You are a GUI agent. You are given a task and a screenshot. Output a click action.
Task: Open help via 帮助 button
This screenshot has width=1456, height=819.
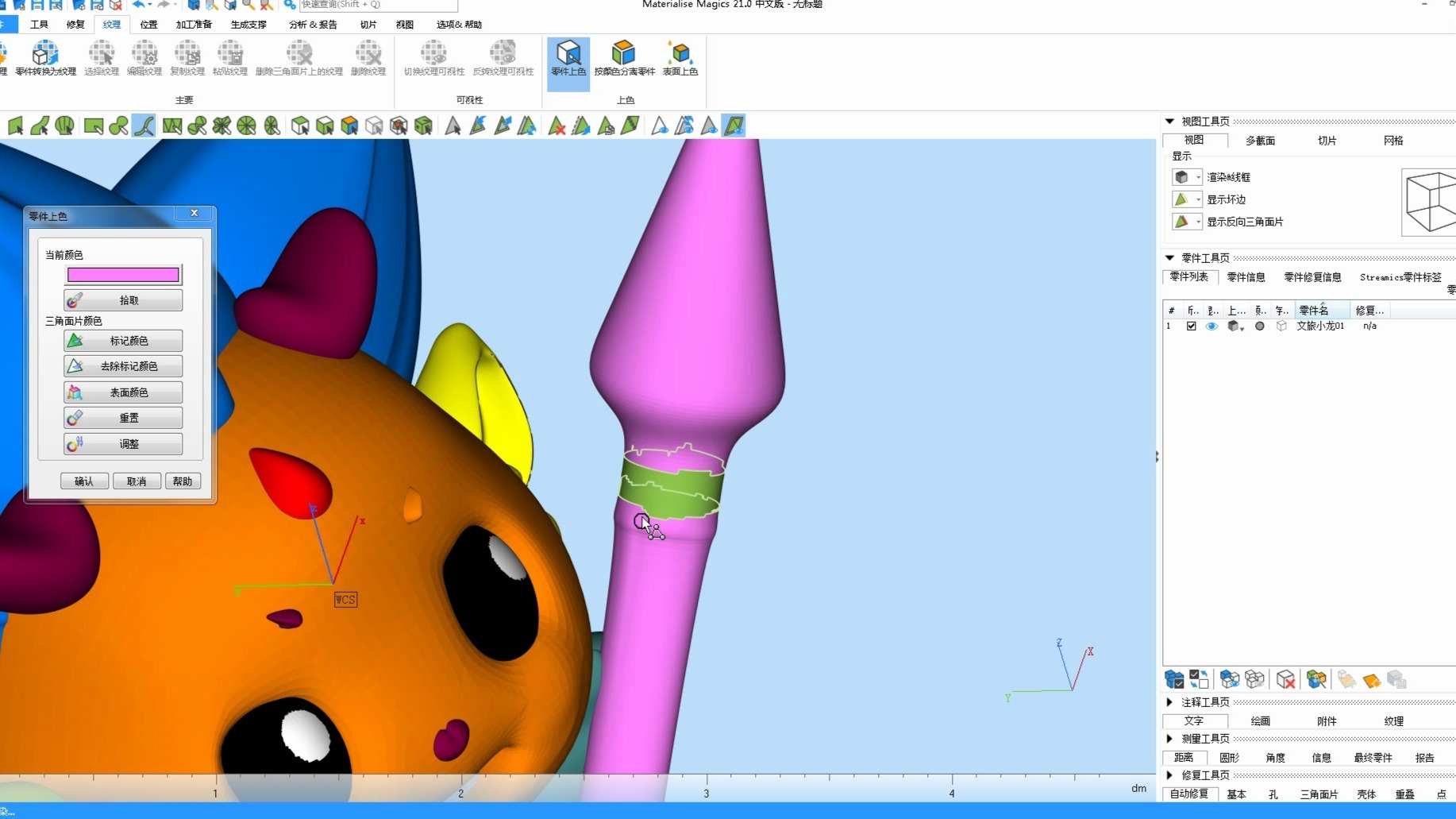pyautogui.click(x=183, y=481)
